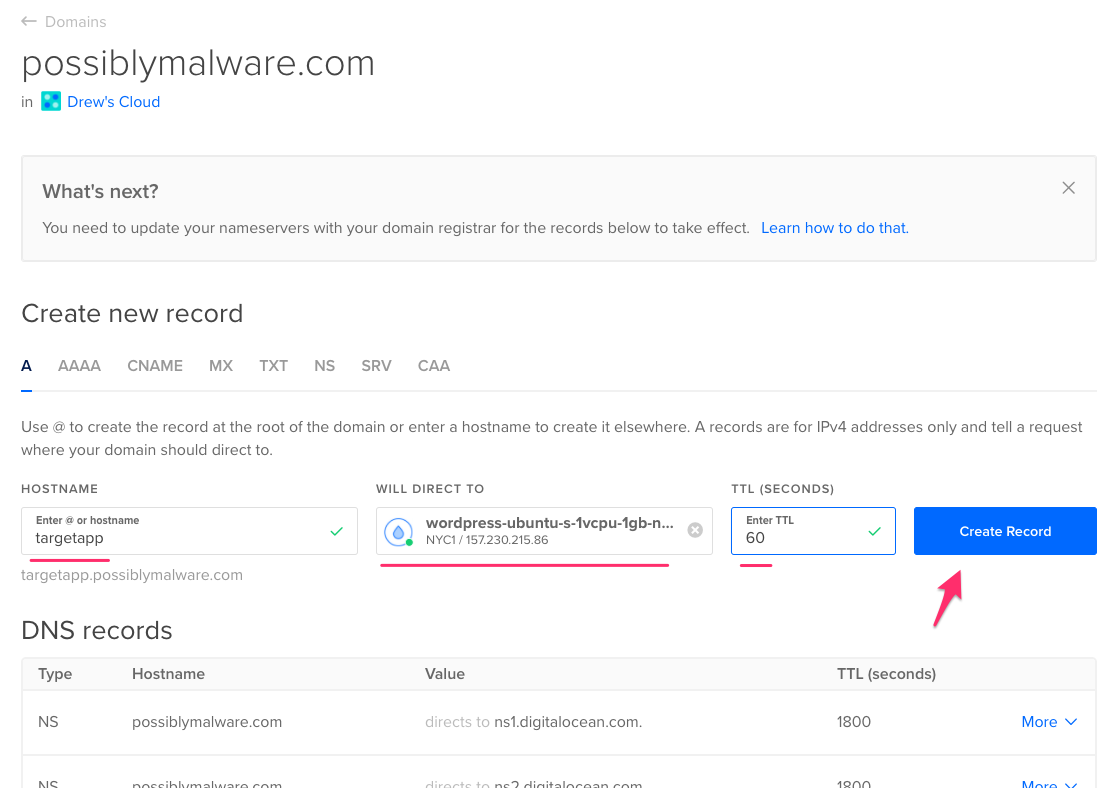Click the 1800 TTL value of the ns1.digitalocean.com record
1109x788 pixels.
854,722
